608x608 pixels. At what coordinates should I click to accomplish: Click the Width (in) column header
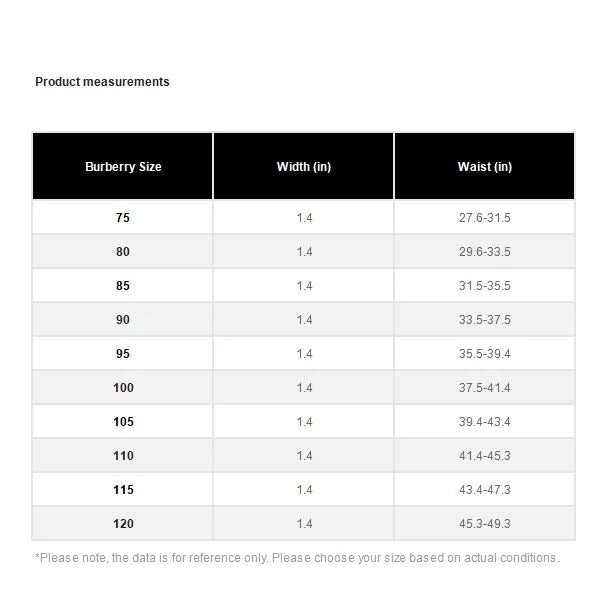tap(304, 167)
